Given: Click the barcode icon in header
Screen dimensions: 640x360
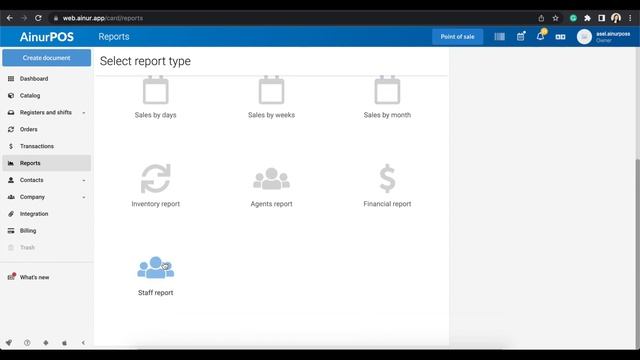Looking at the screenshot, I should pos(499,37).
